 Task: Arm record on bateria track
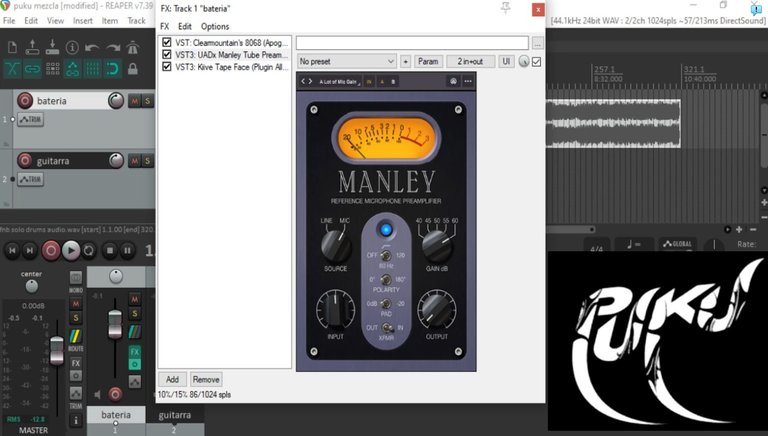pos(25,101)
